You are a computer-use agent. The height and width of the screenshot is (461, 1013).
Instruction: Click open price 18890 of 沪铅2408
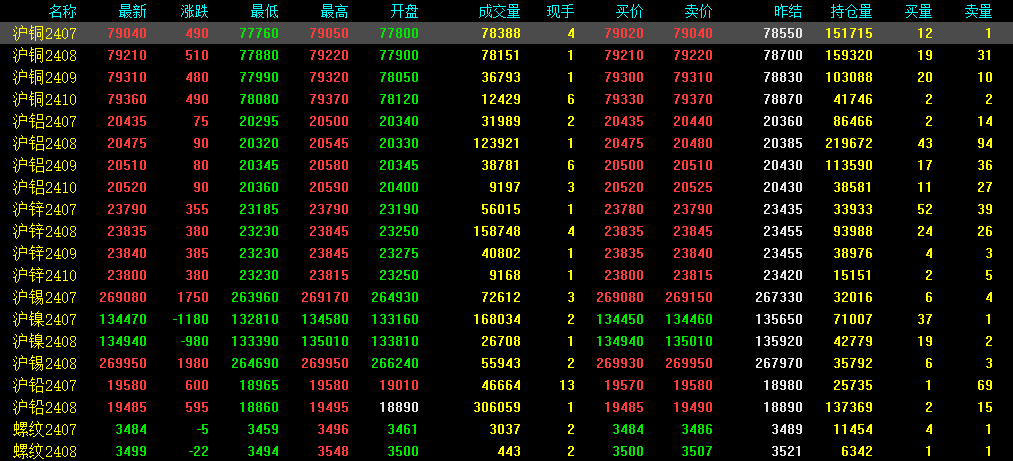[399, 407]
